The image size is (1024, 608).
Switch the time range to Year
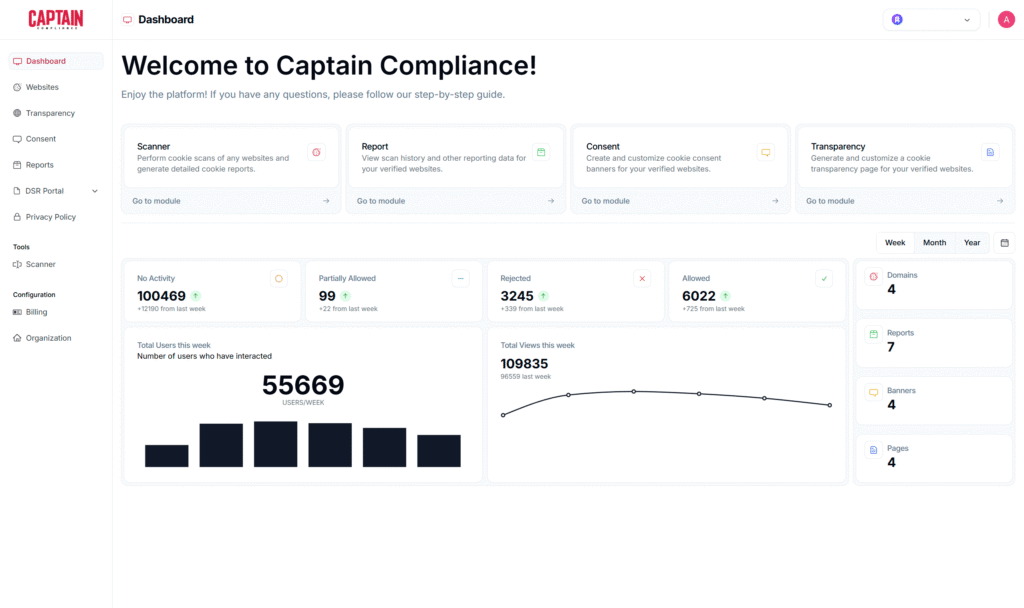coord(972,243)
